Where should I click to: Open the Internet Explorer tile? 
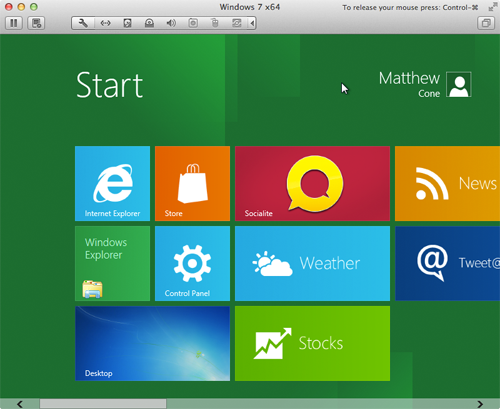pyautogui.click(x=112, y=183)
